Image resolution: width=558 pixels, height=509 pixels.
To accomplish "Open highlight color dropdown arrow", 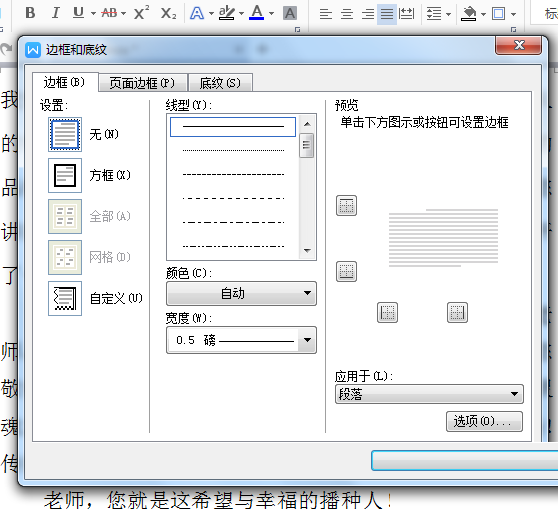I will pyautogui.click(x=241, y=14).
